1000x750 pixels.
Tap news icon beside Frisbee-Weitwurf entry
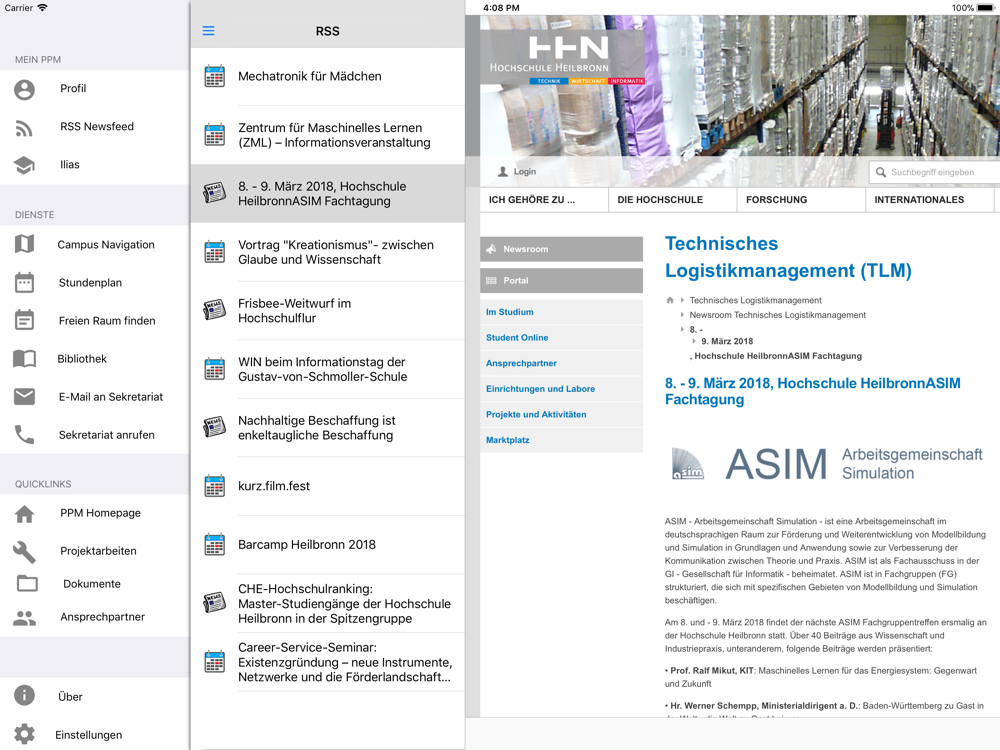tap(214, 310)
